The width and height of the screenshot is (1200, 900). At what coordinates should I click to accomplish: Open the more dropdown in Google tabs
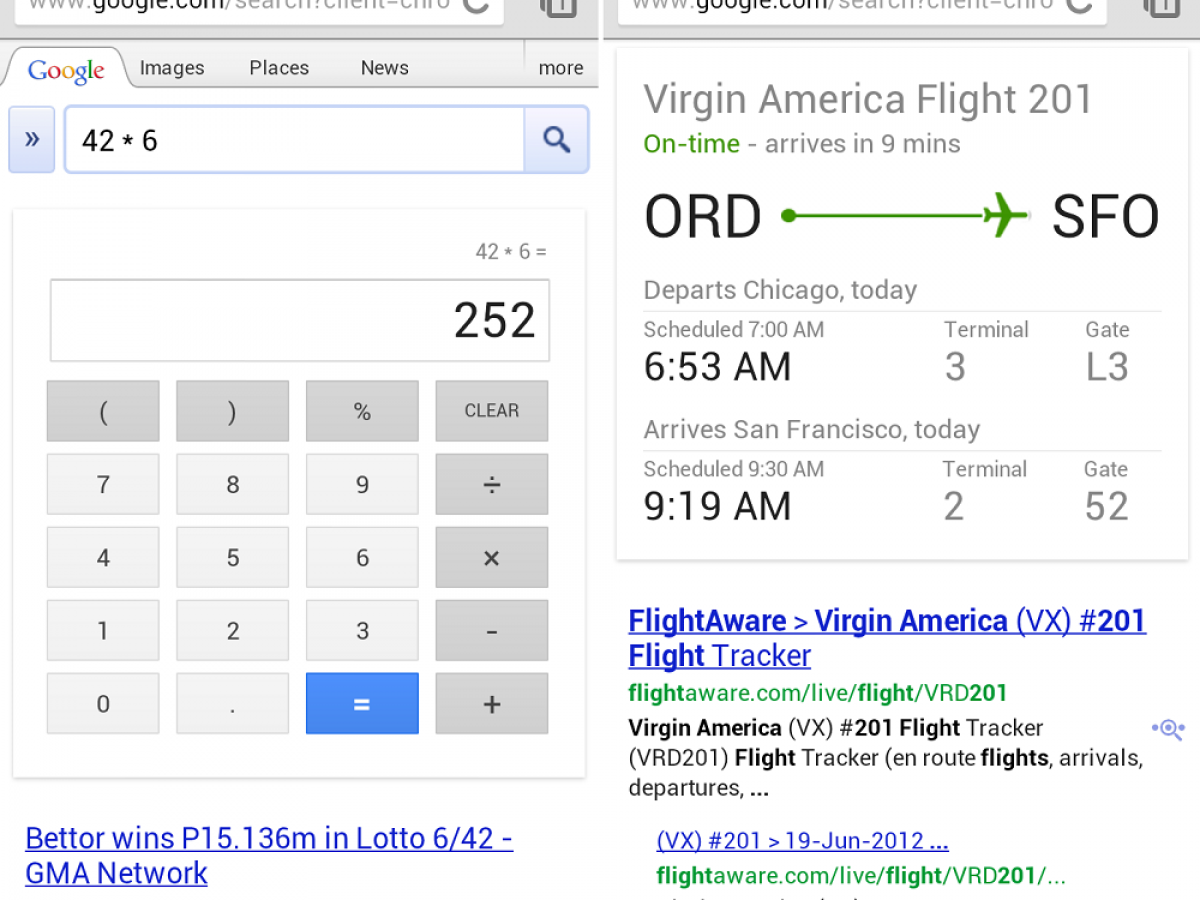click(x=560, y=68)
